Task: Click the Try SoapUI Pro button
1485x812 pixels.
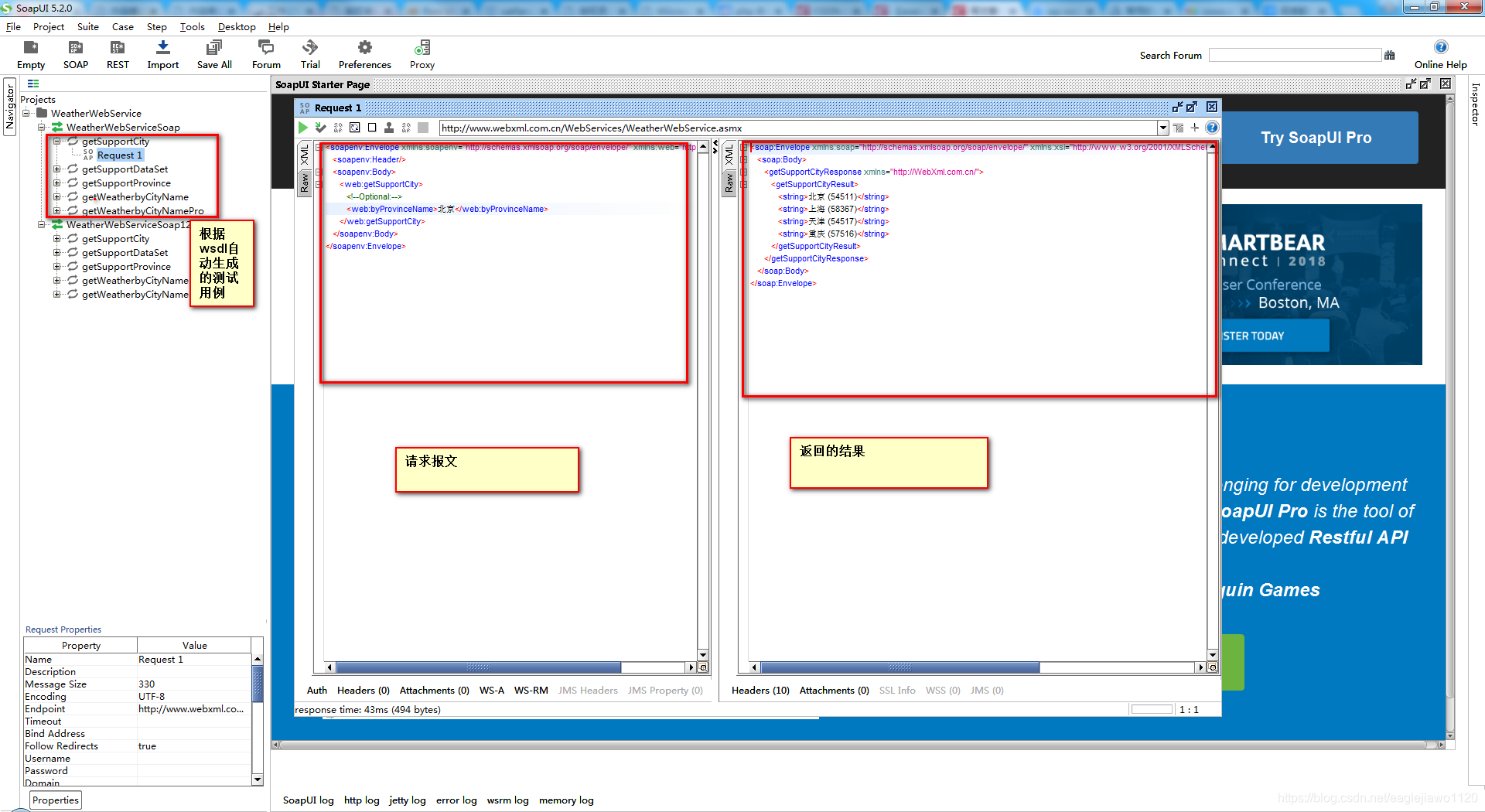Action: (x=1316, y=137)
